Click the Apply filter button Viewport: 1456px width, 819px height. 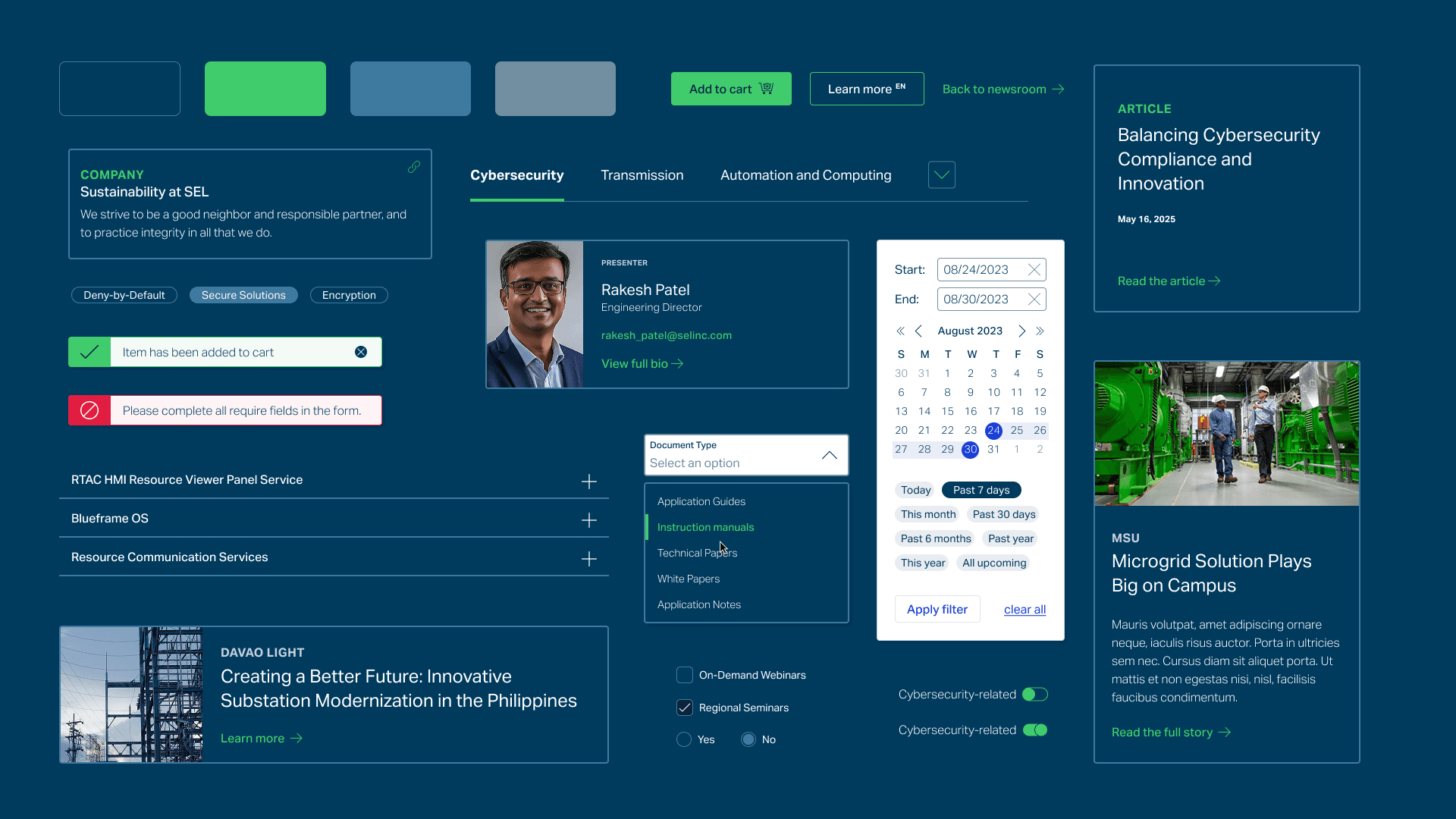pos(937,609)
